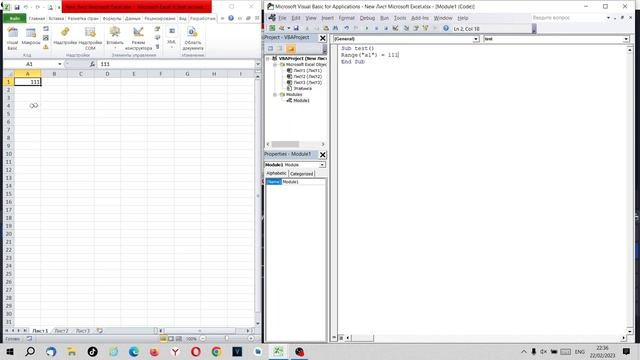Image resolution: width=640 pixels, height=360 pixels.
Task: Select Module1 in project tree
Action: (301, 100)
